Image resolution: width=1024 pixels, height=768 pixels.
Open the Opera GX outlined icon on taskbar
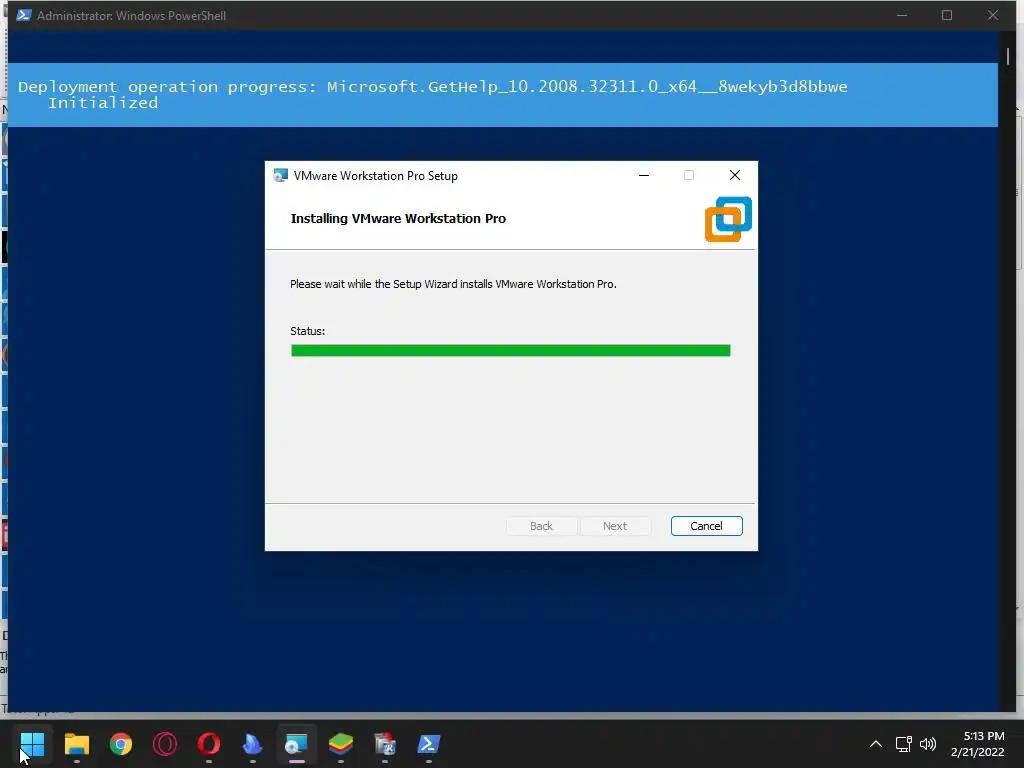165,744
